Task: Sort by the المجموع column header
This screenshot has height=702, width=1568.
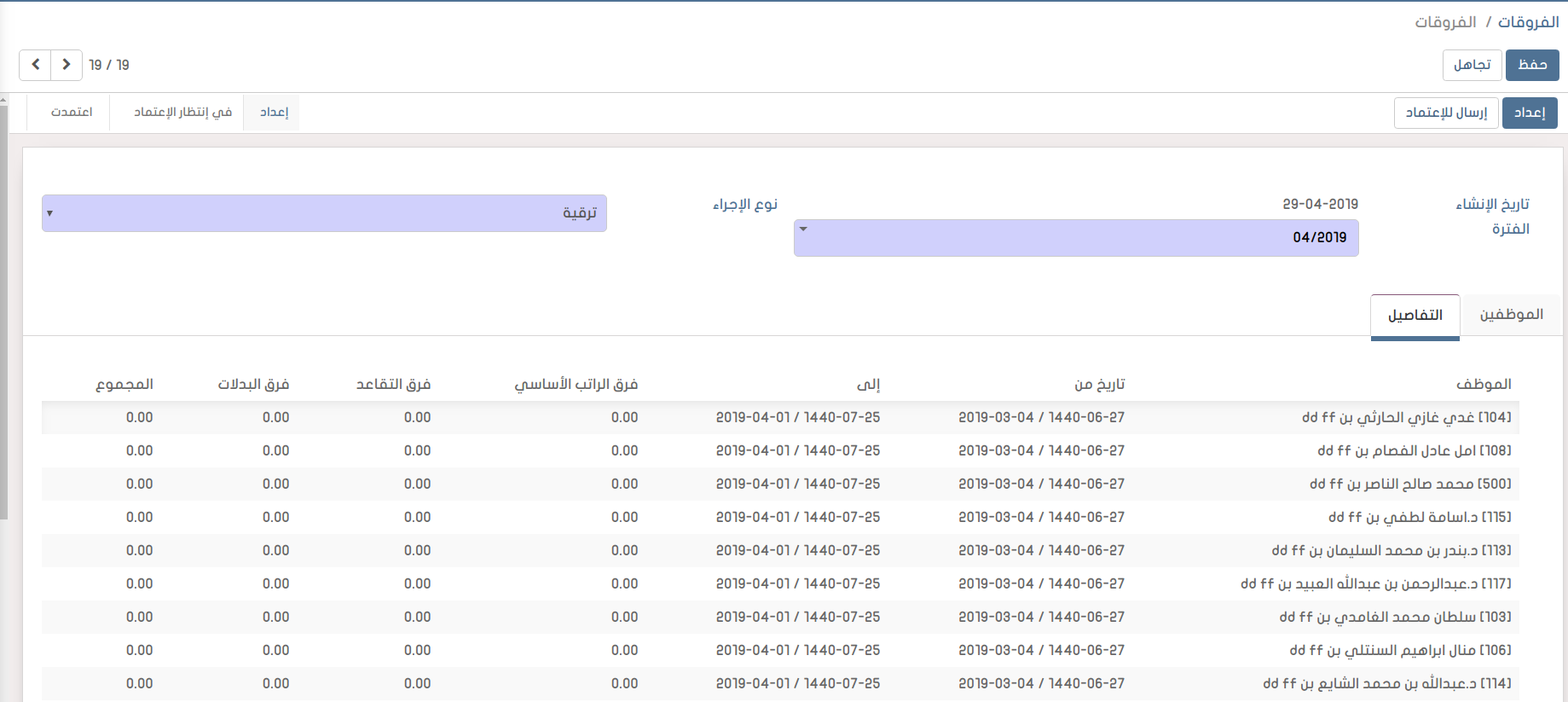Action: [124, 385]
